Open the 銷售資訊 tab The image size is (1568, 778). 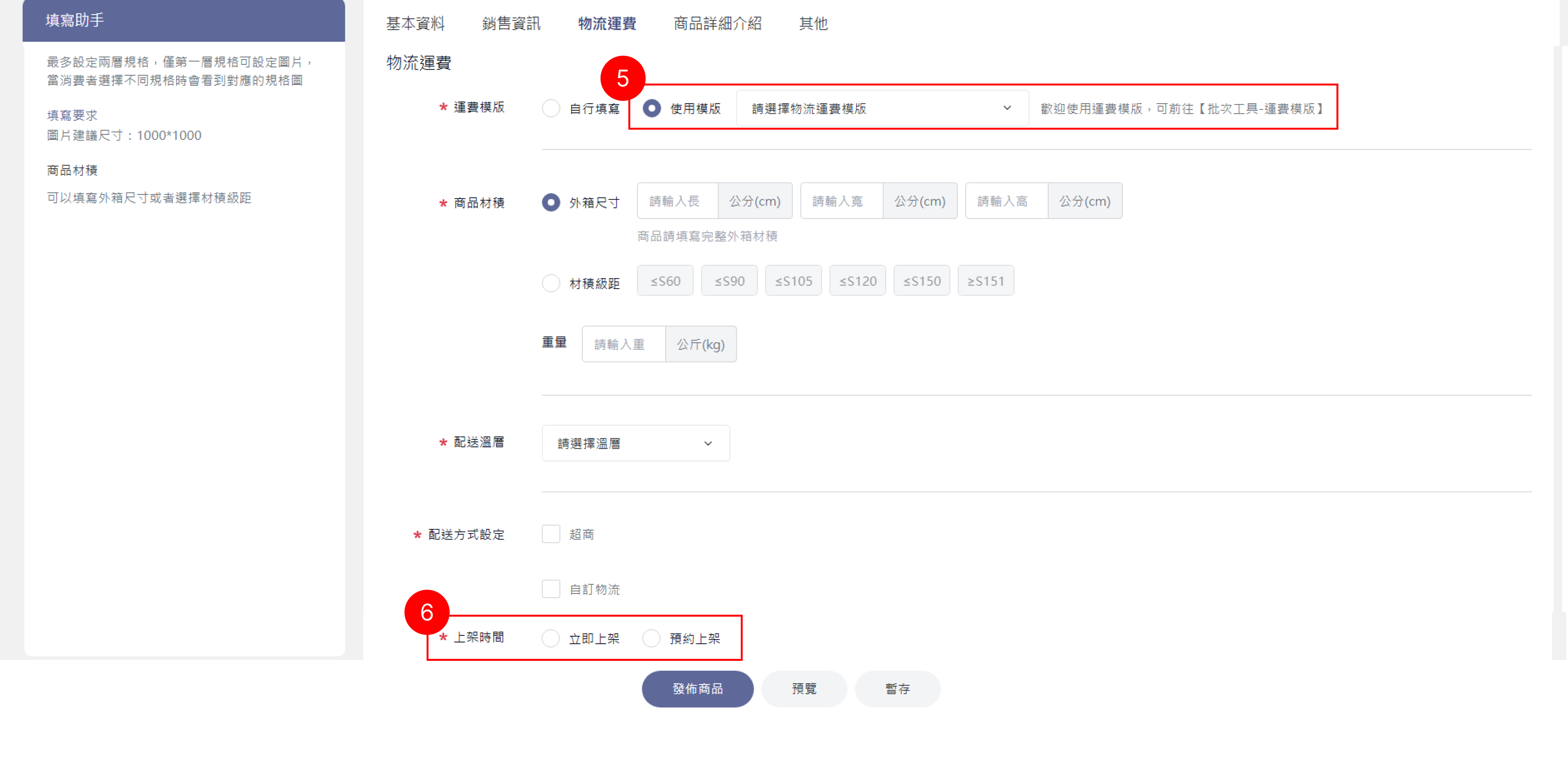click(511, 24)
